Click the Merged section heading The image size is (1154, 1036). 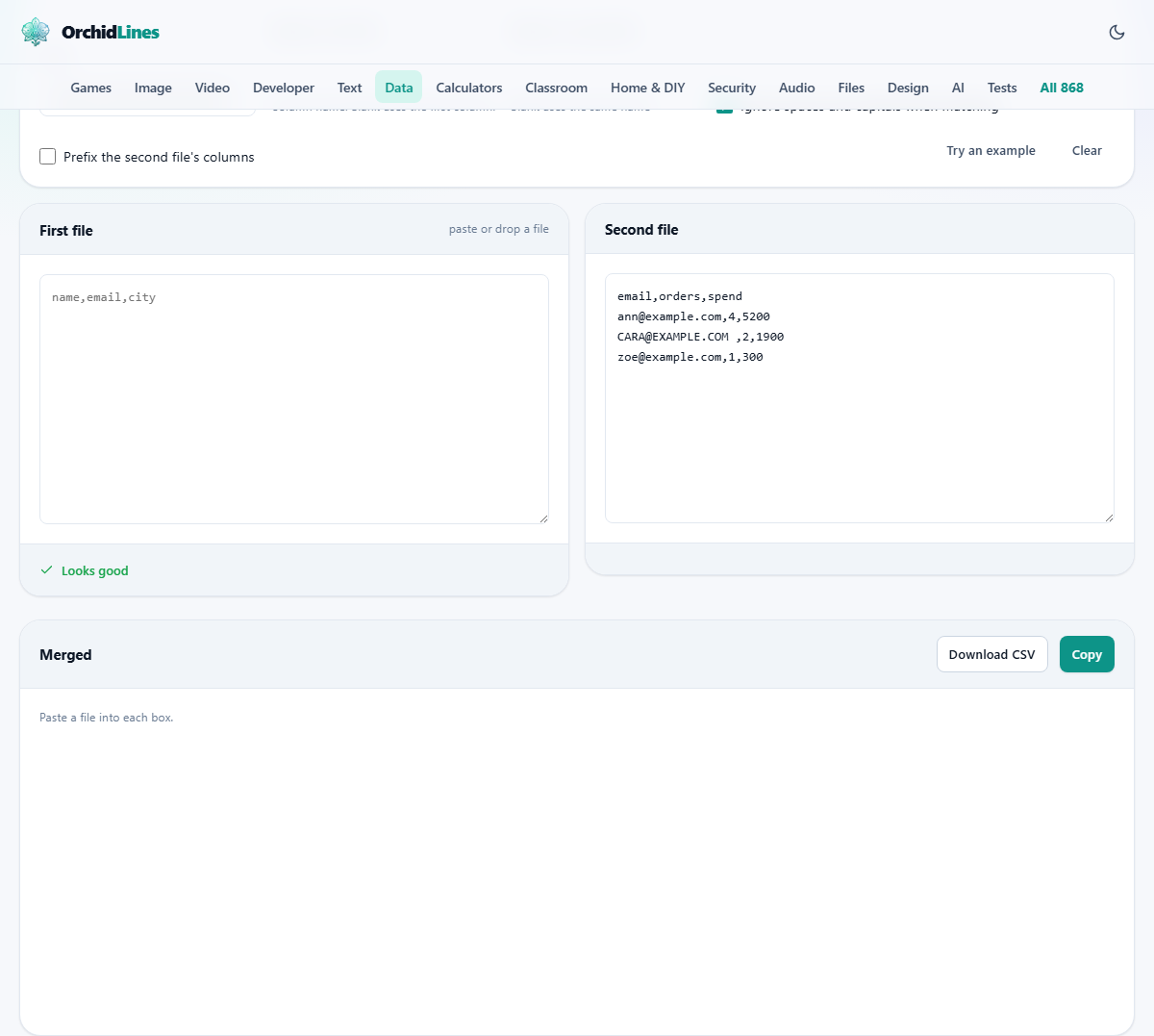[65, 655]
